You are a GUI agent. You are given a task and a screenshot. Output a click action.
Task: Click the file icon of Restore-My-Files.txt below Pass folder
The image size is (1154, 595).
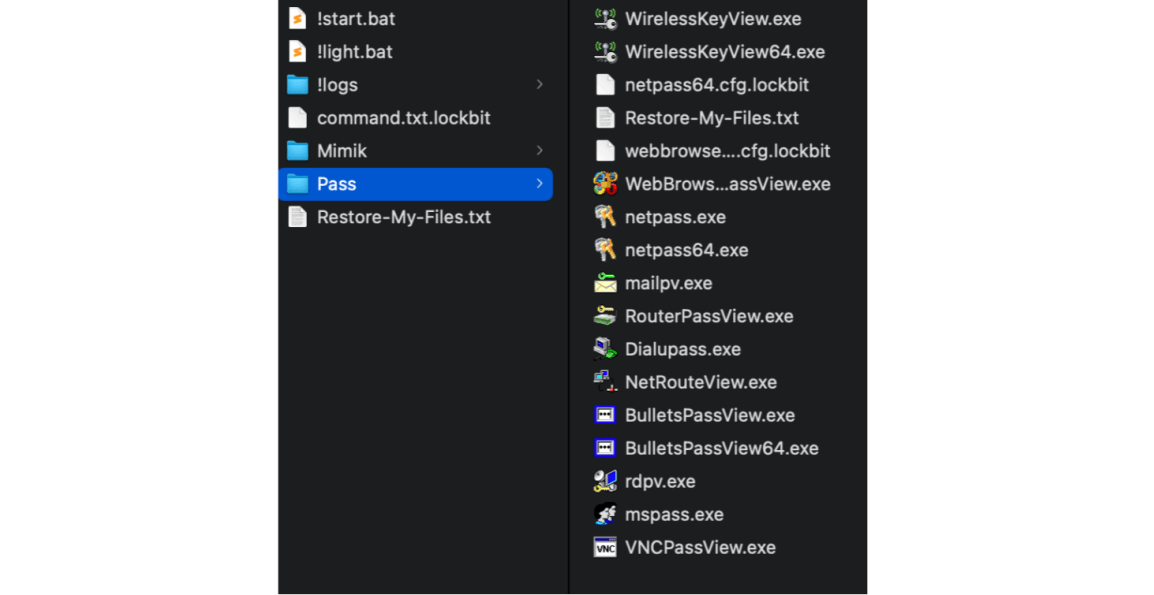pyautogui.click(x=297, y=217)
